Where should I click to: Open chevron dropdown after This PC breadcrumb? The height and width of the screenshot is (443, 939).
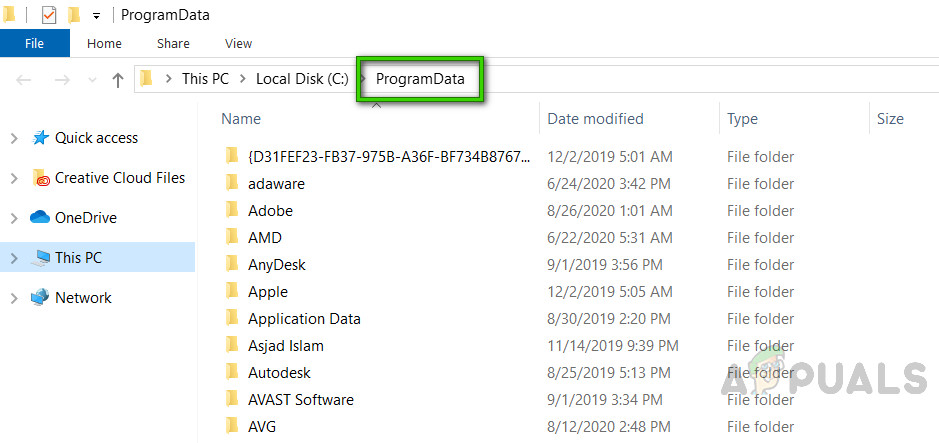pyautogui.click(x=243, y=79)
